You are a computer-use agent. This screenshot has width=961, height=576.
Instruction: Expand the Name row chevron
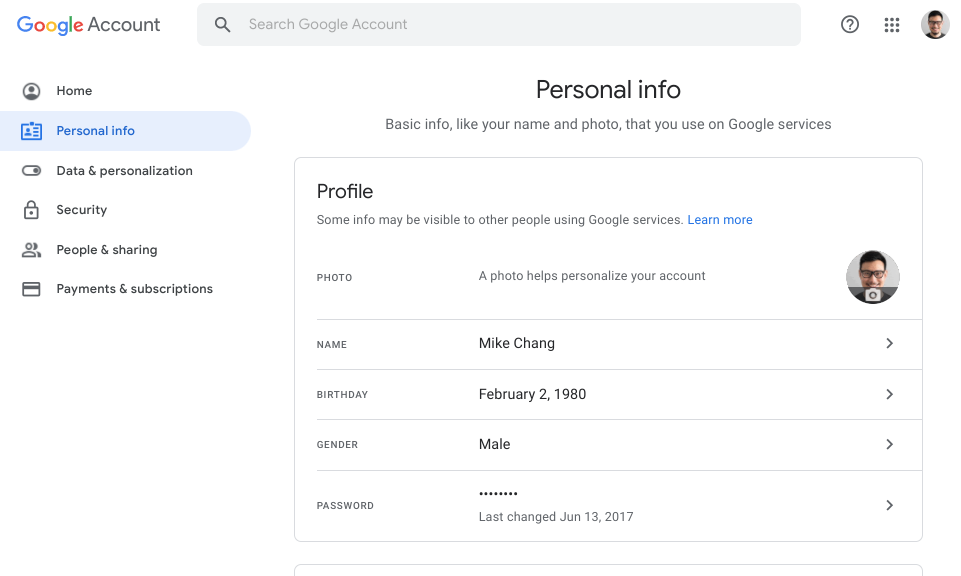pos(889,343)
